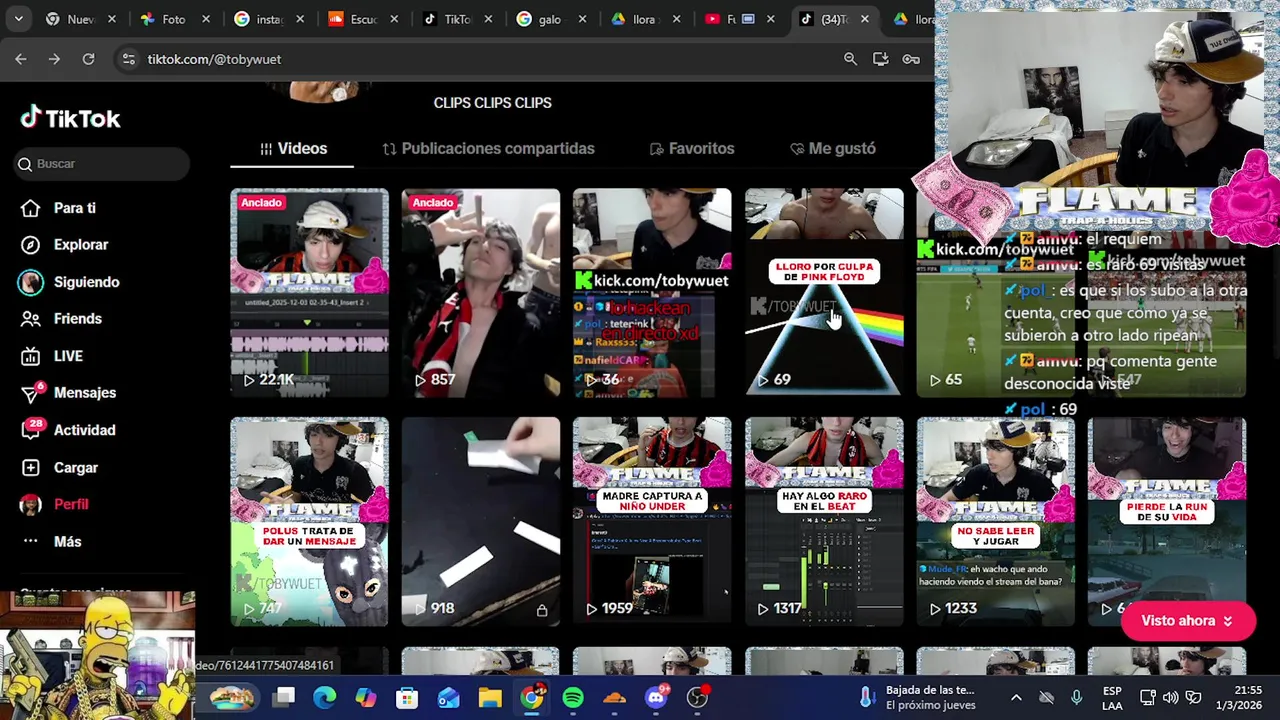
Task: Open Lloro por culpa de Pink Floyd video
Action: [x=824, y=293]
